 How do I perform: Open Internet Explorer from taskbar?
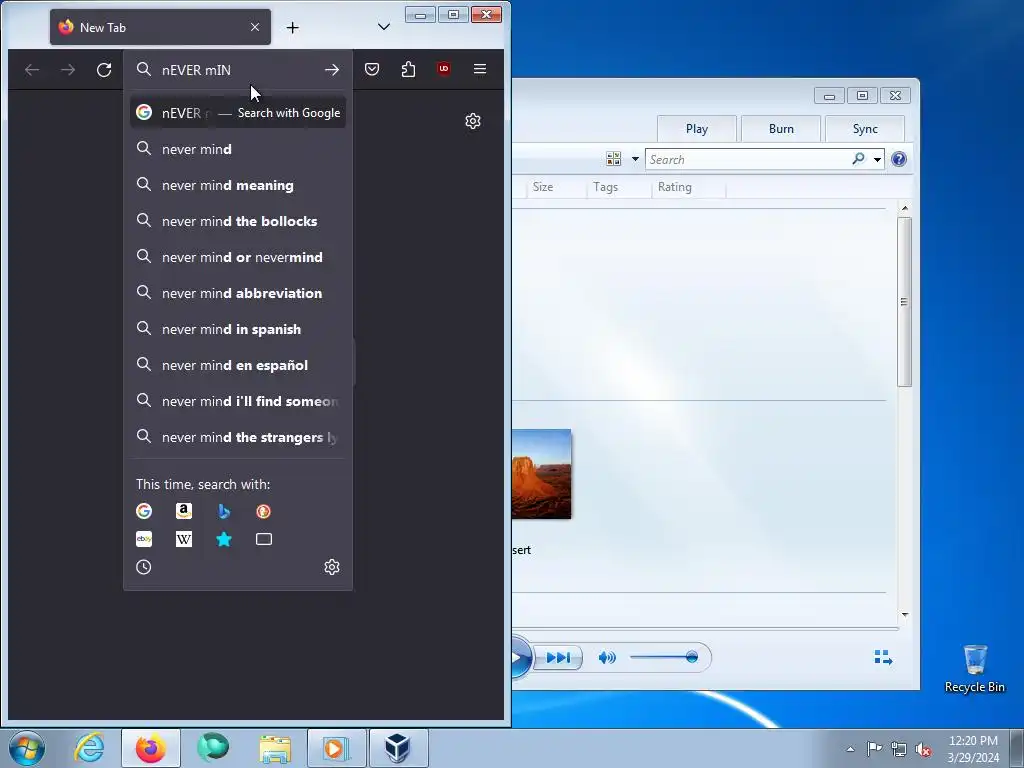coord(89,748)
